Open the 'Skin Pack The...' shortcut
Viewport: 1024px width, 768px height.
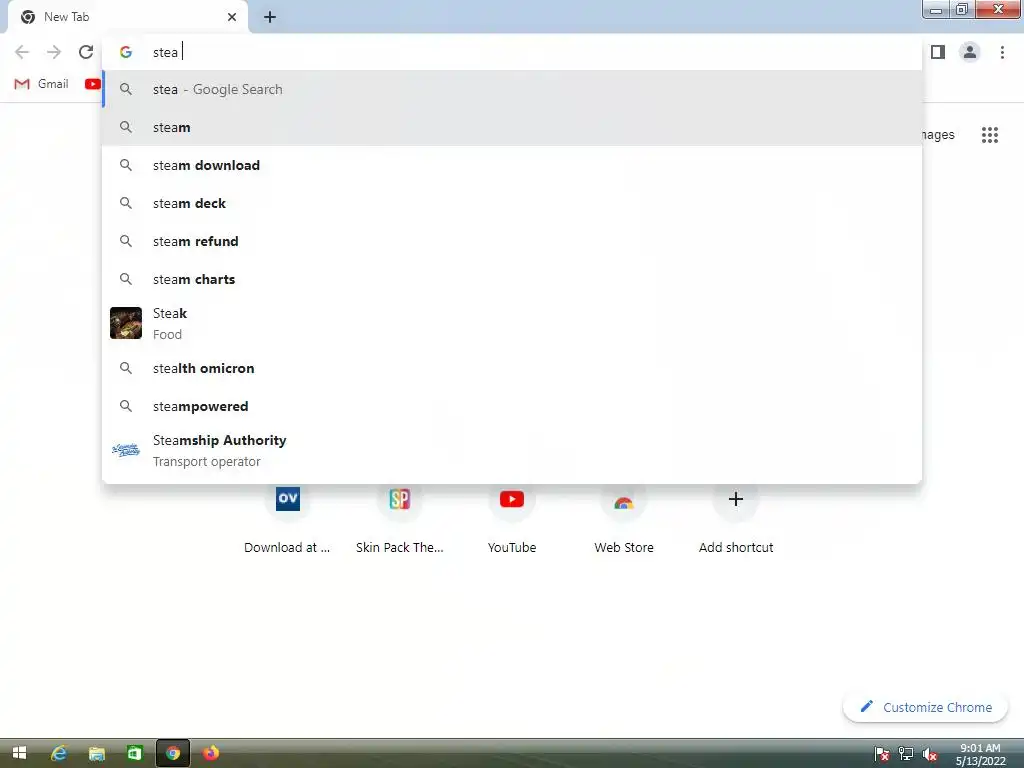coord(400,519)
